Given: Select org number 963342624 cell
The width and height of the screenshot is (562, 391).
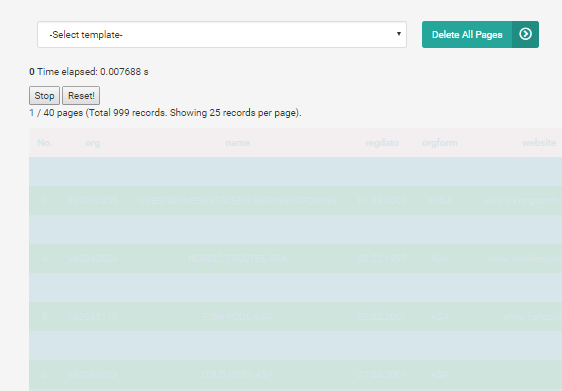Looking at the screenshot, I should pyautogui.click(x=92, y=258).
